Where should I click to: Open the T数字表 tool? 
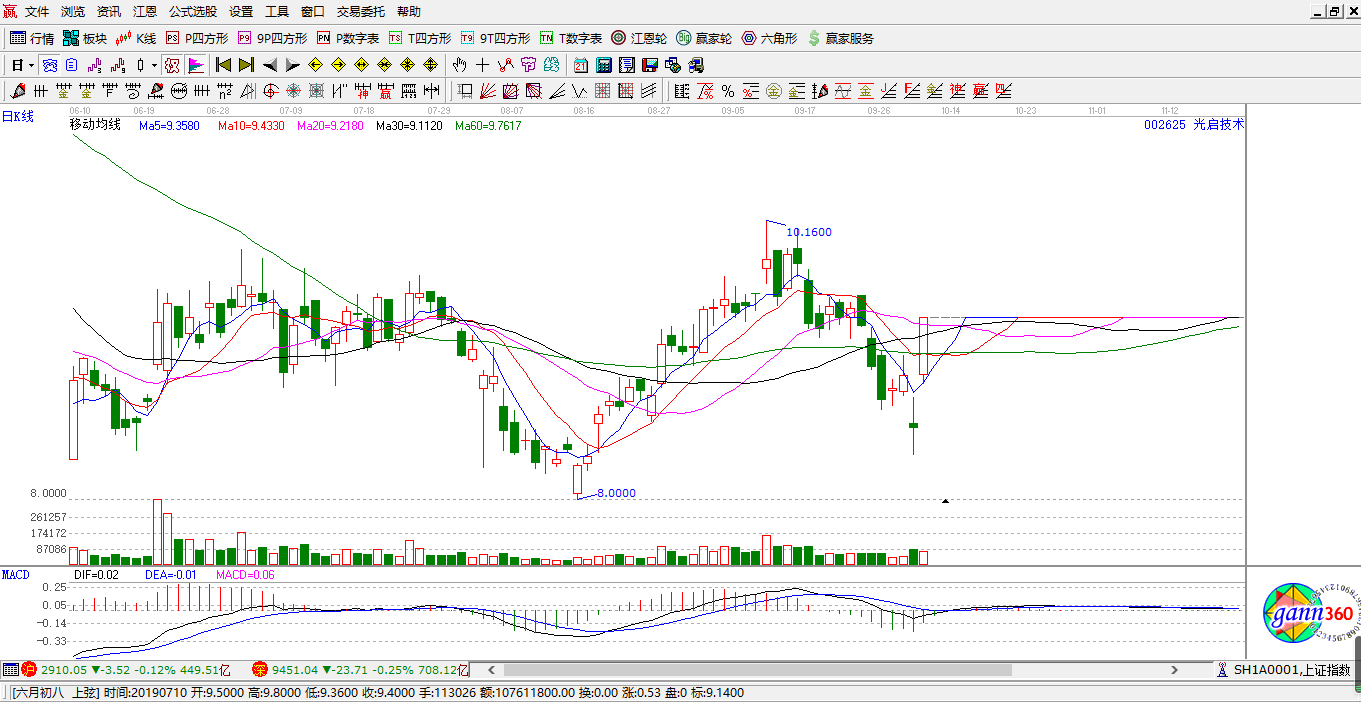coord(571,38)
